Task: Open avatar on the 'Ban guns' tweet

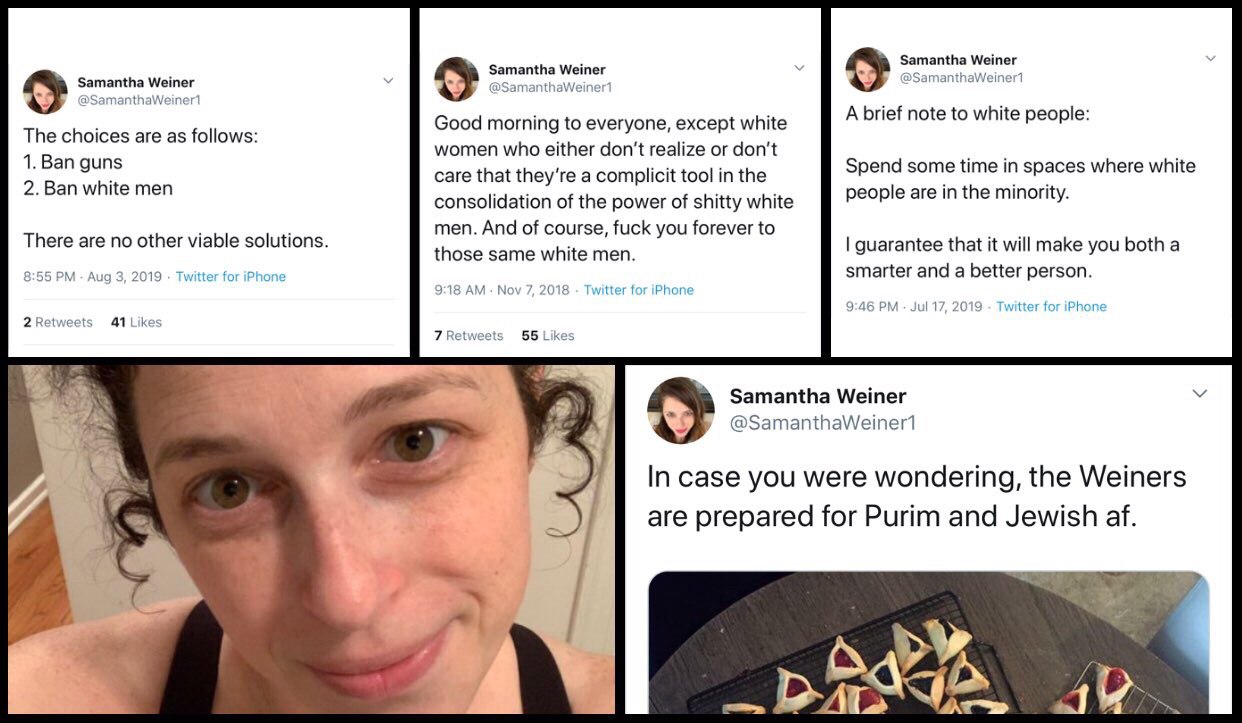Action: (45, 92)
